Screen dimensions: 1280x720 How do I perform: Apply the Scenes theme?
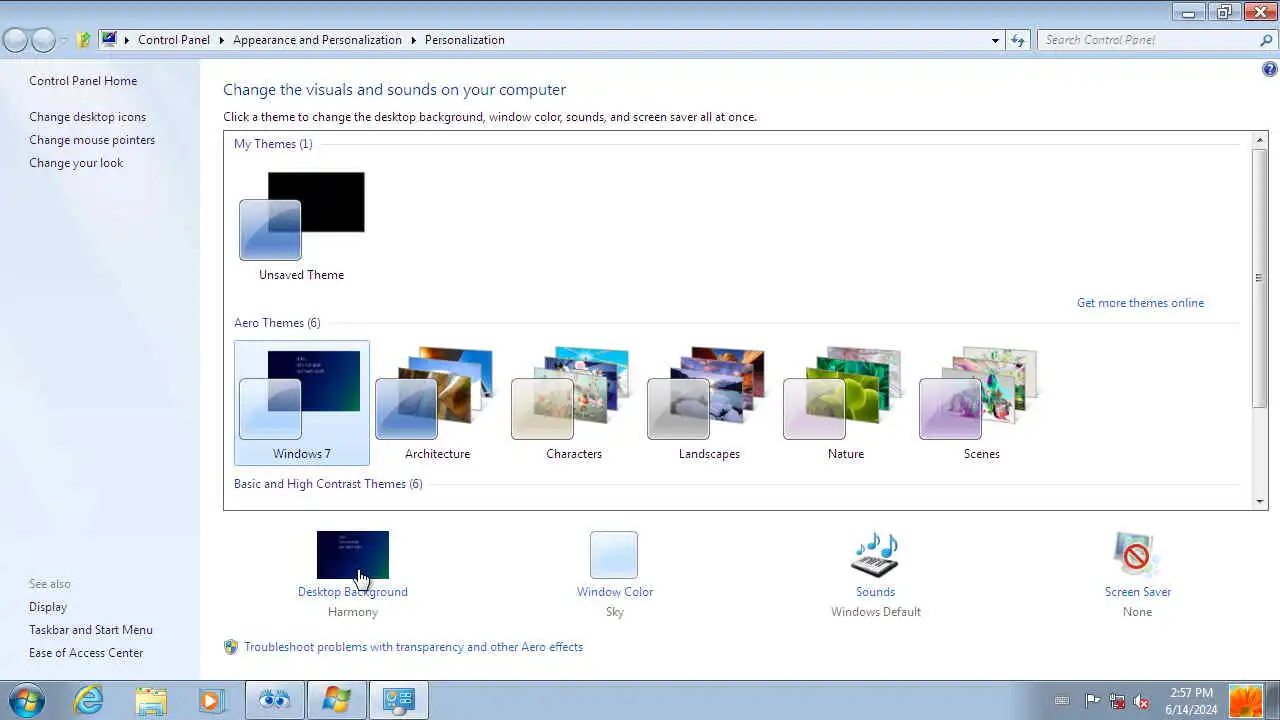tap(981, 403)
